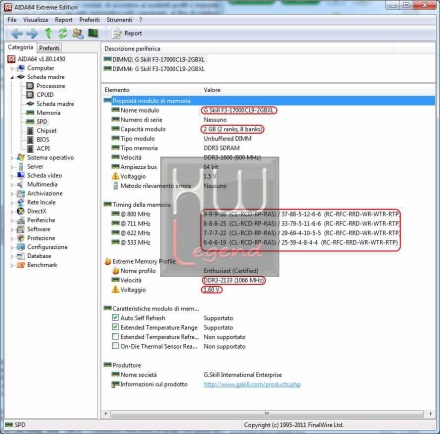Click the horizontal scrollbar right arrow

click(x=430, y=414)
